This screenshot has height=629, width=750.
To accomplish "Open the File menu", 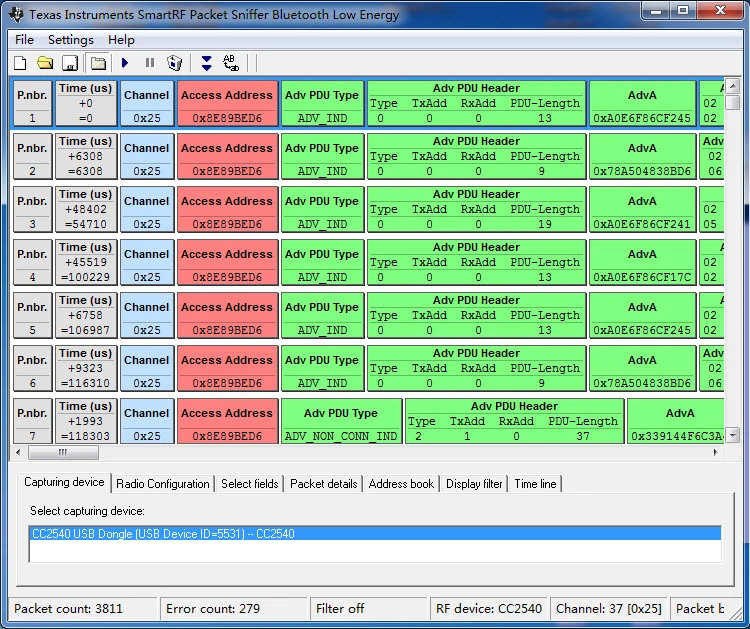I will point(24,40).
